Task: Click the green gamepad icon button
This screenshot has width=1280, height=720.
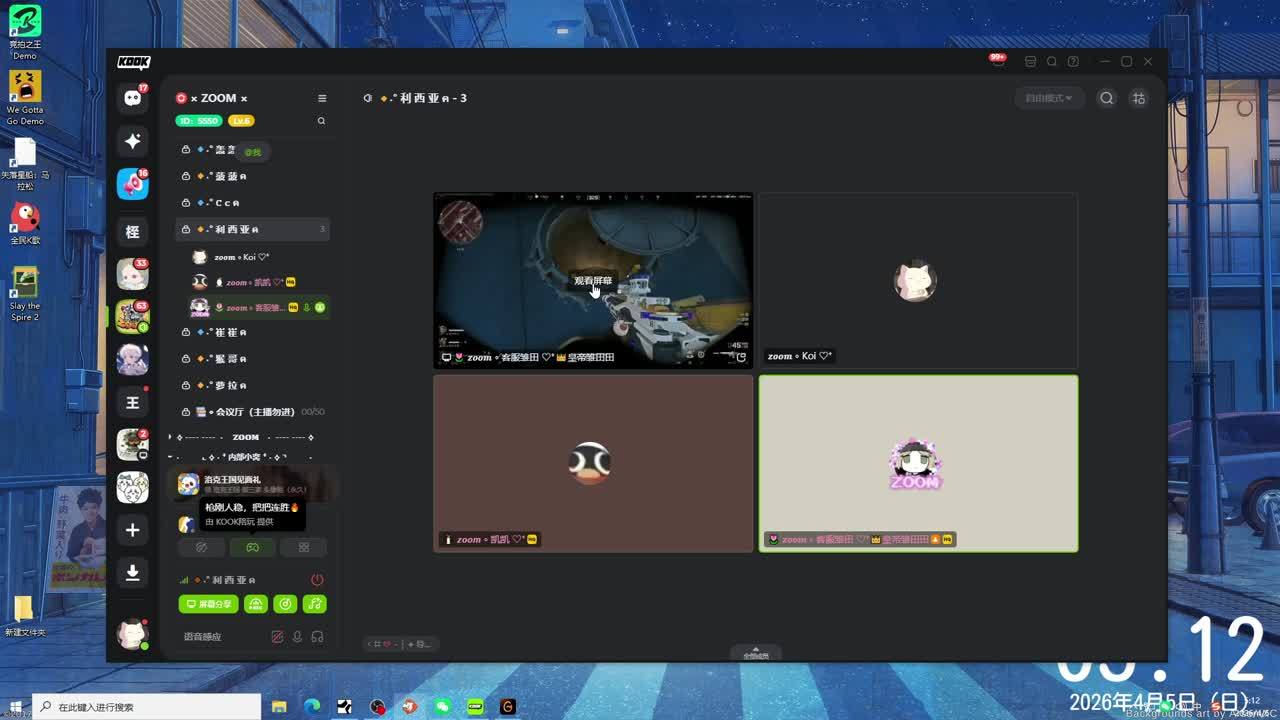Action: 252,547
